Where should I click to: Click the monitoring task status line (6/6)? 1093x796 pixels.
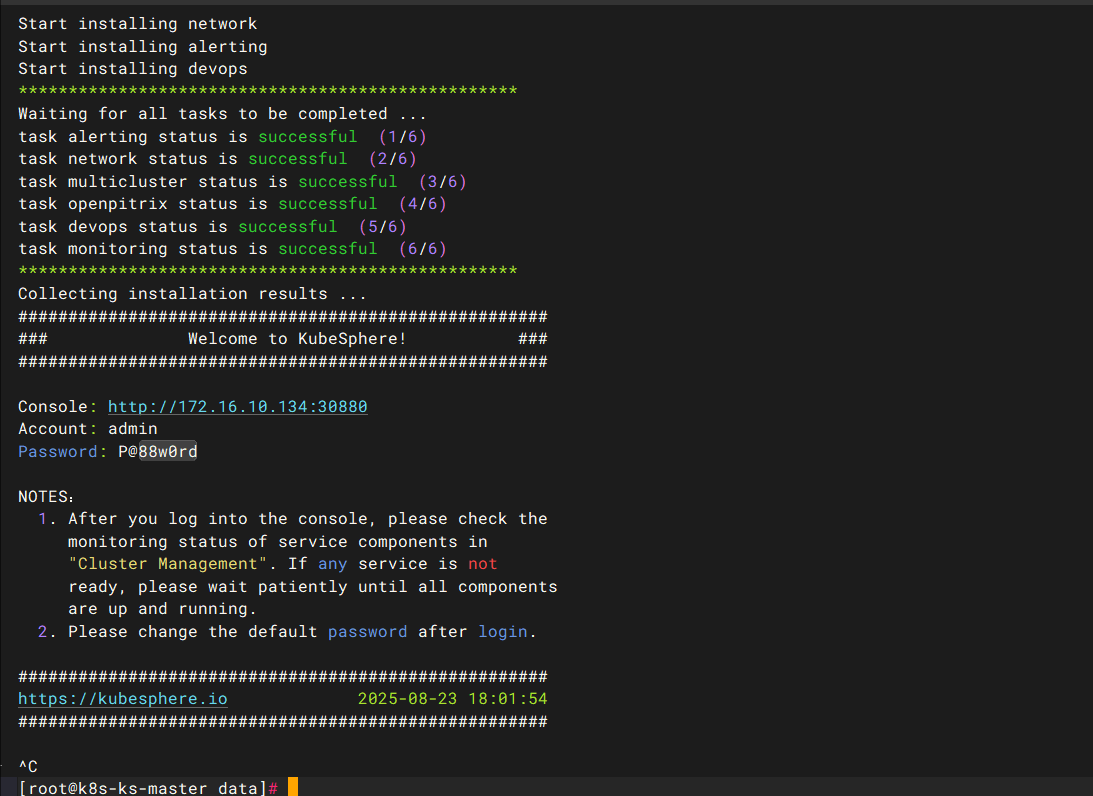pos(232,249)
